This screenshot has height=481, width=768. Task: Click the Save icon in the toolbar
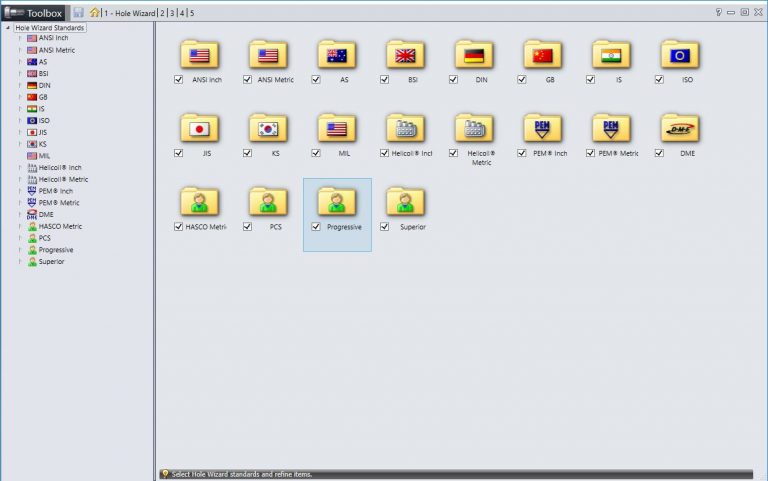78,13
